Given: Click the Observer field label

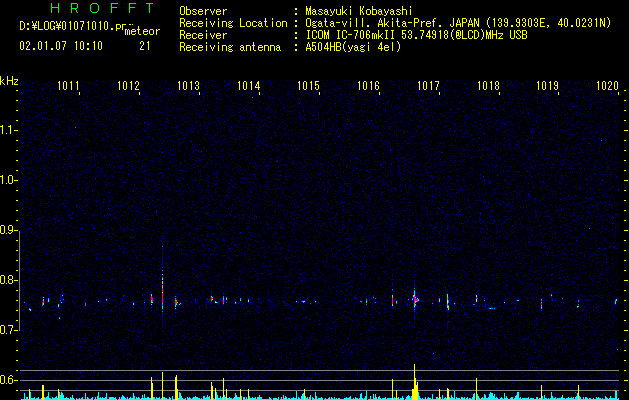Looking at the screenshot, I should (x=203, y=11).
